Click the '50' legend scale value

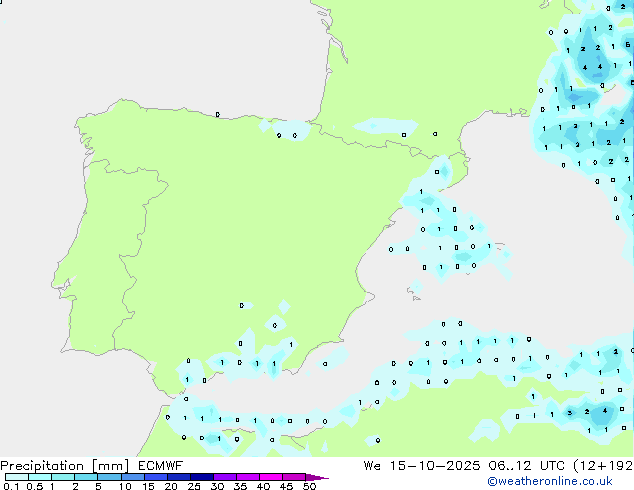click(x=309, y=486)
